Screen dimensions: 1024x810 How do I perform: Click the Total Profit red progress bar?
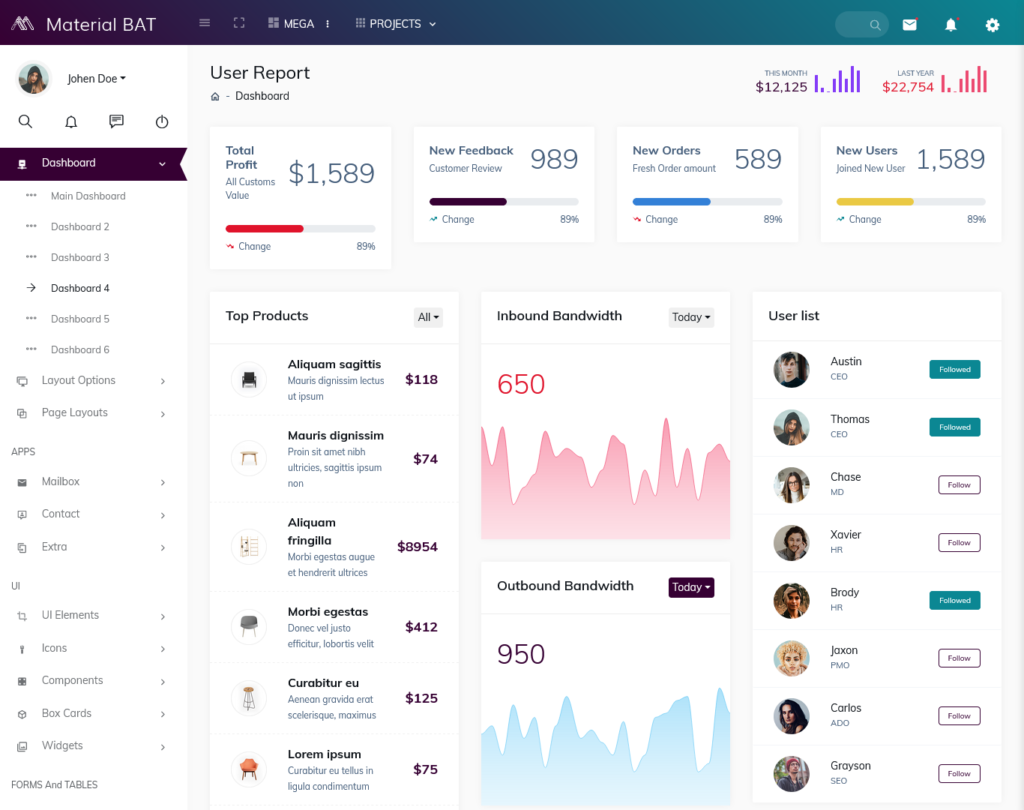[x=265, y=229]
